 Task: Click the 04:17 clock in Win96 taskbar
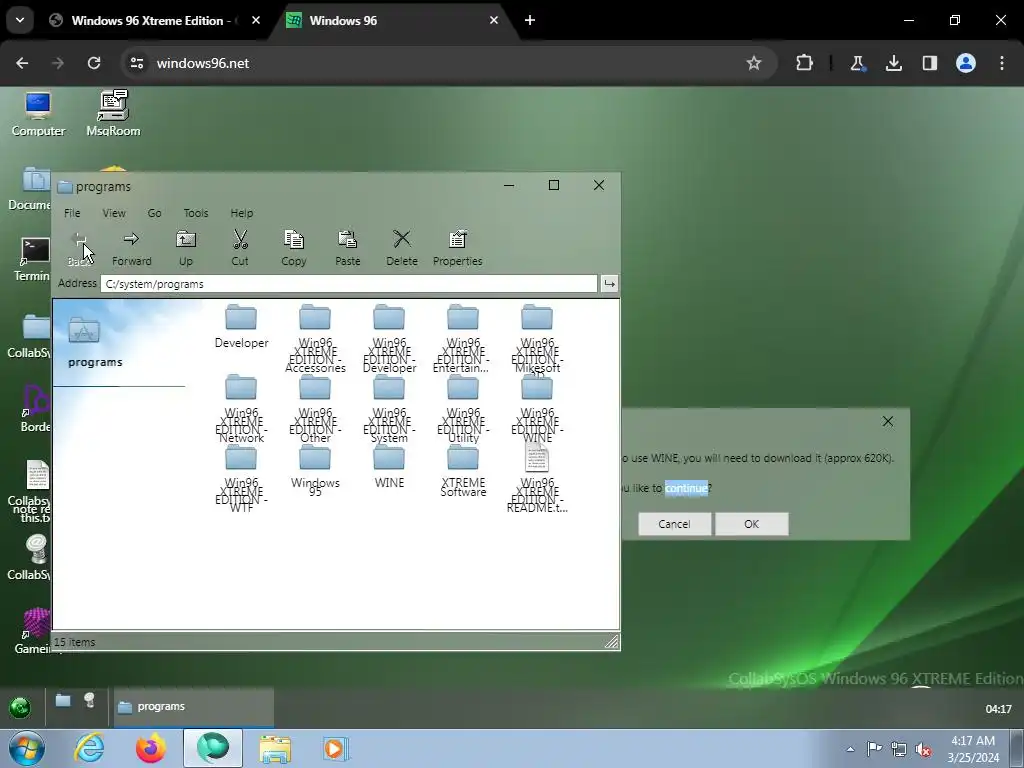tap(998, 709)
